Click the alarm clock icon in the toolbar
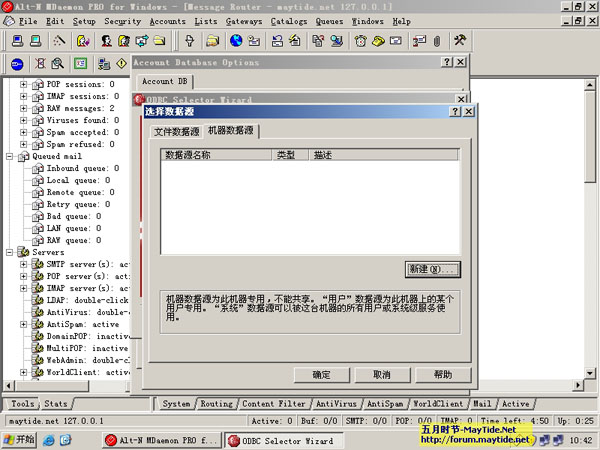The image size is (600, 450). pyautogui.click(x=360, y=41)
